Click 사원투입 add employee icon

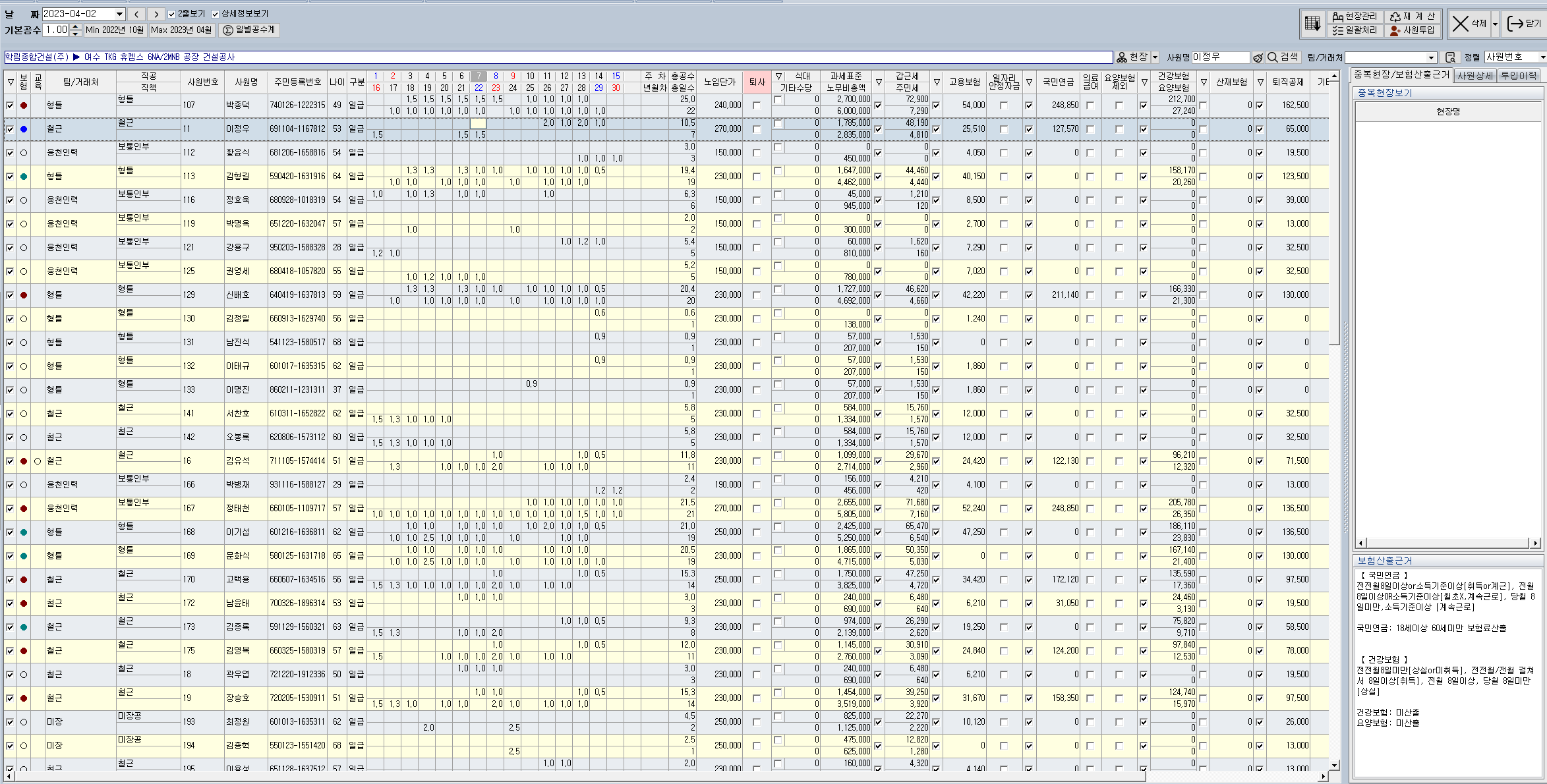coord(1412,30)
